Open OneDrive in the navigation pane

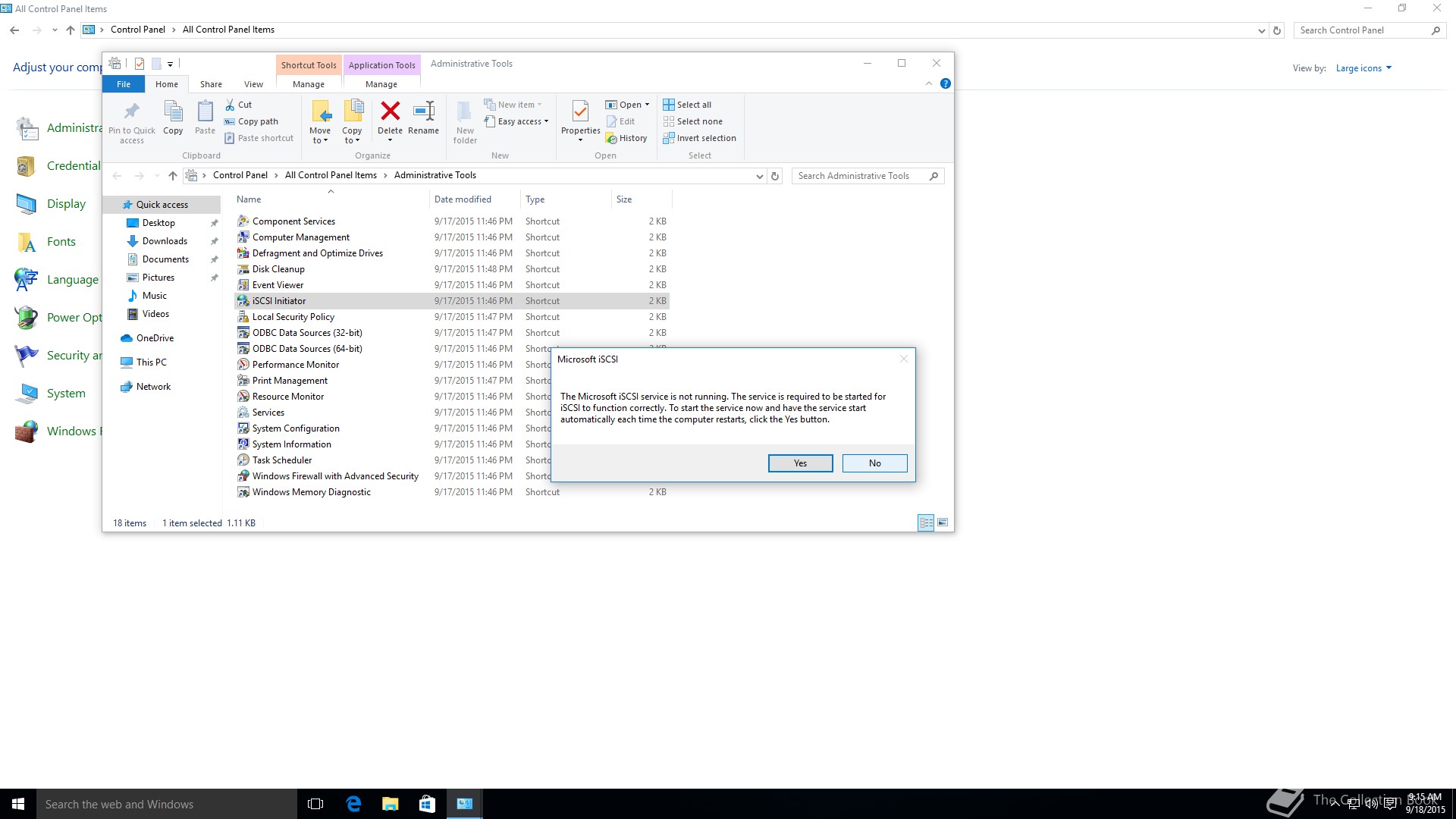coord(155,338)
